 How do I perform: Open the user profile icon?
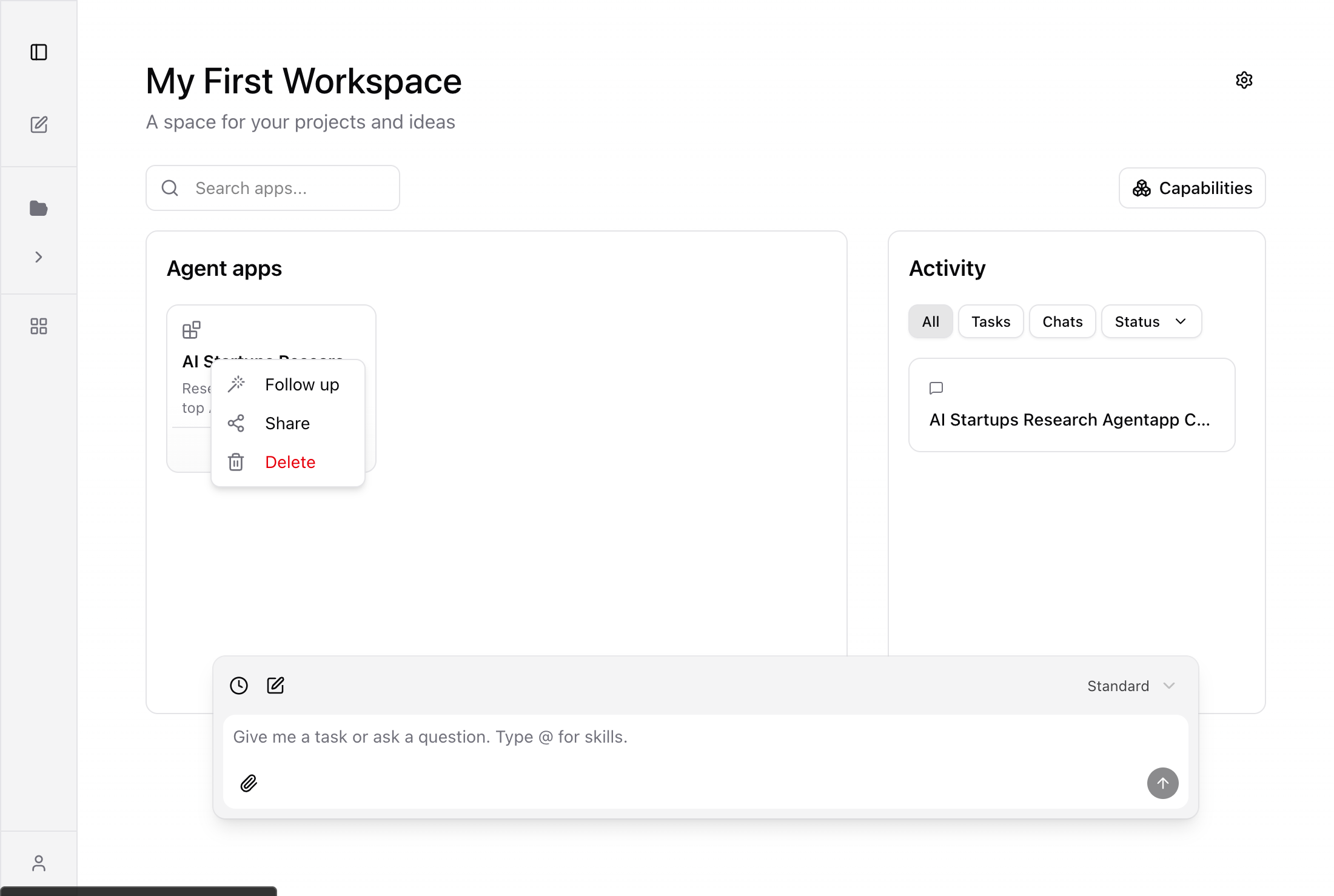(x=39, y=863)
